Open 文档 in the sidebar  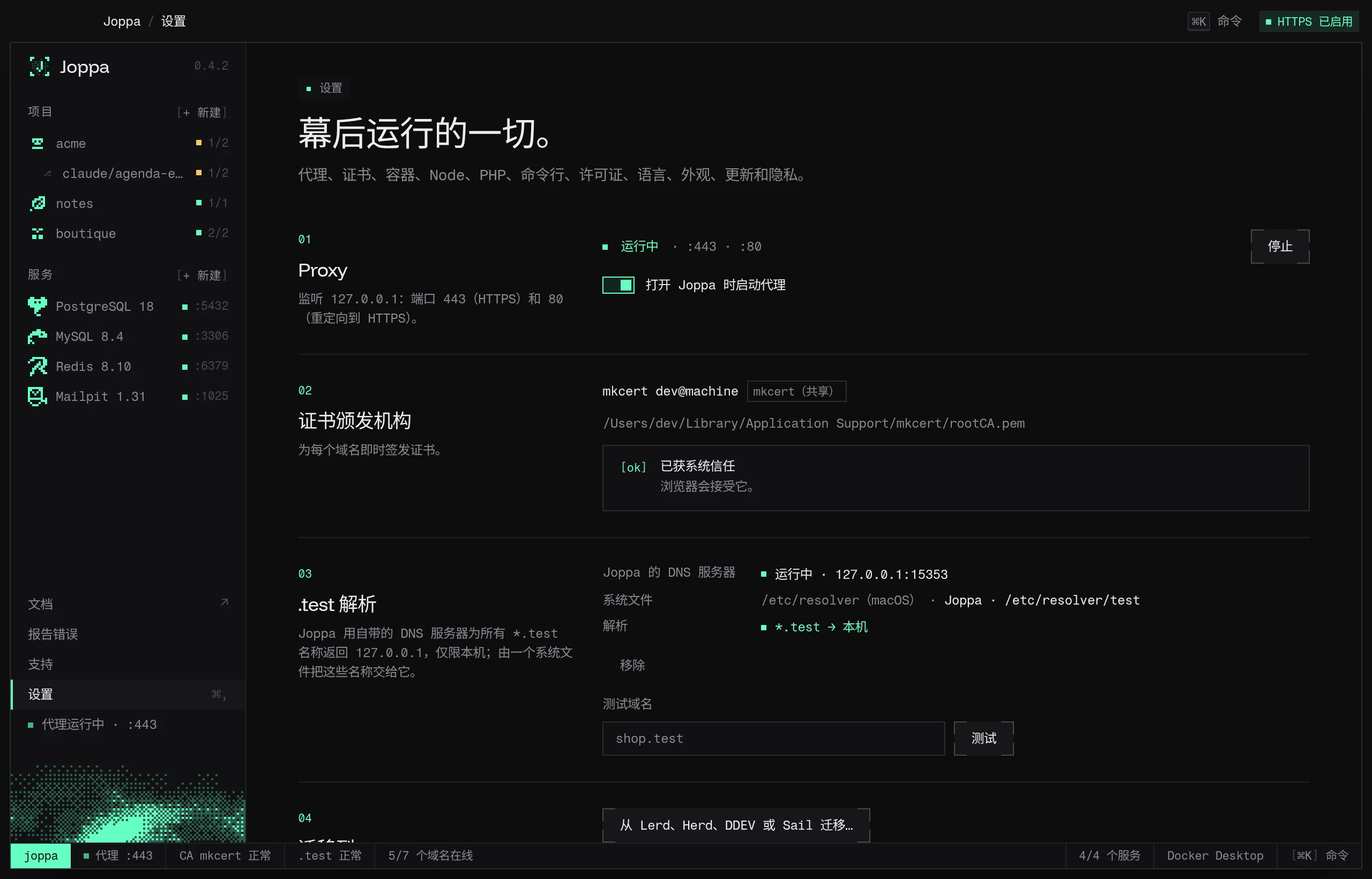coord(128,604)
